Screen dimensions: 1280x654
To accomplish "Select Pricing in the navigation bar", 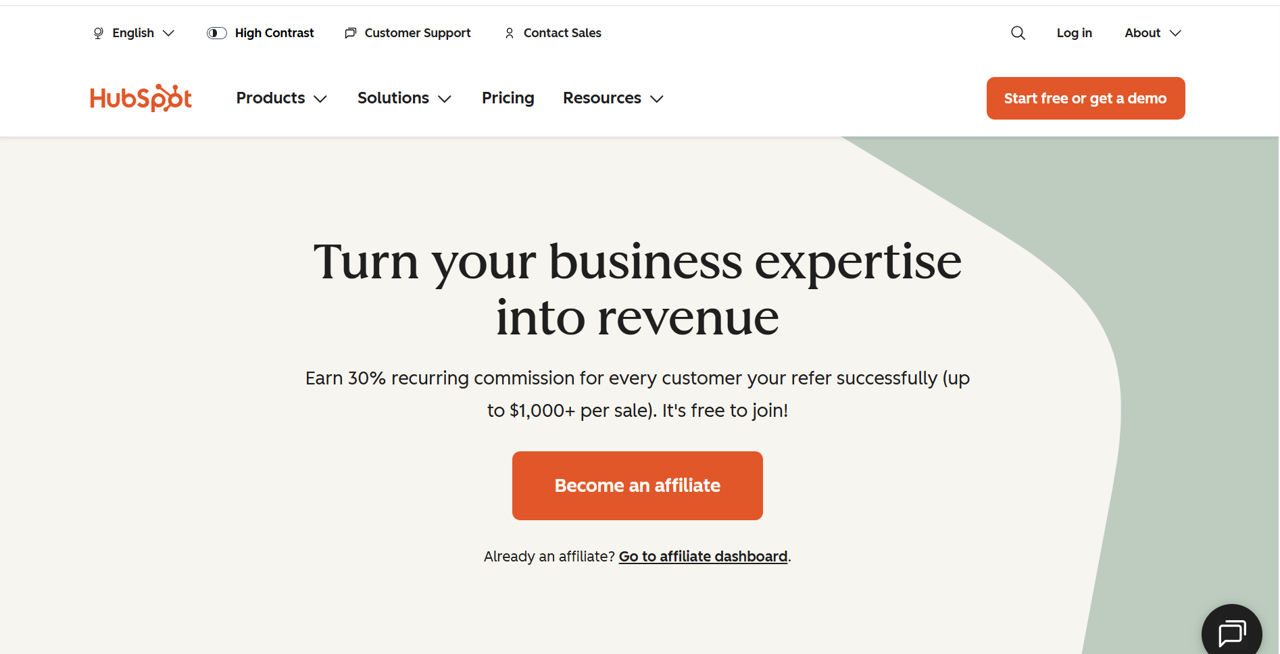I will [x=507, y=98].
